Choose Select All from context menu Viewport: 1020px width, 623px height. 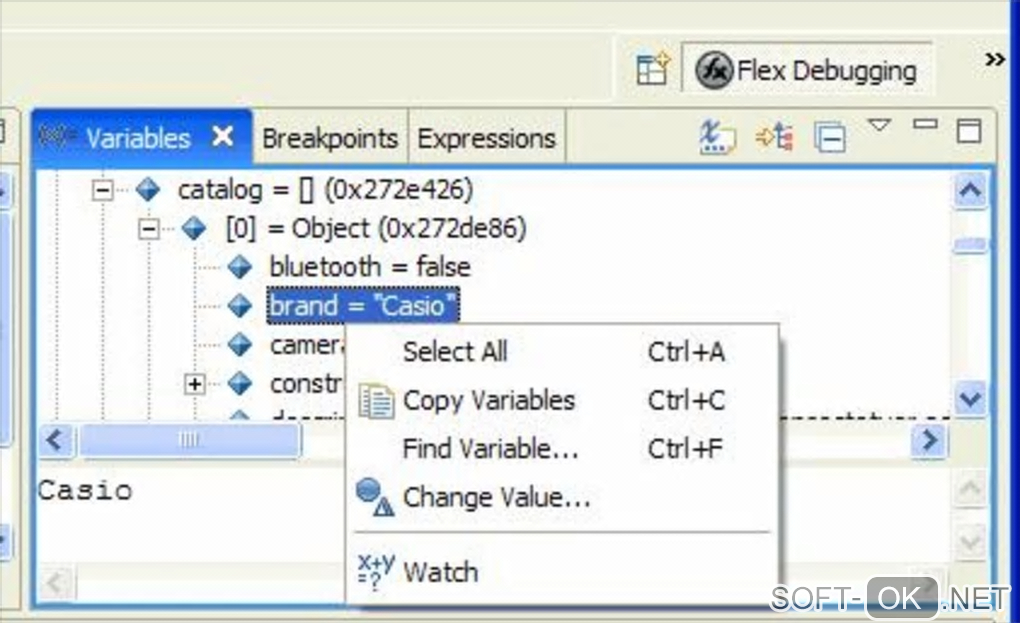[x=455, y=352]
